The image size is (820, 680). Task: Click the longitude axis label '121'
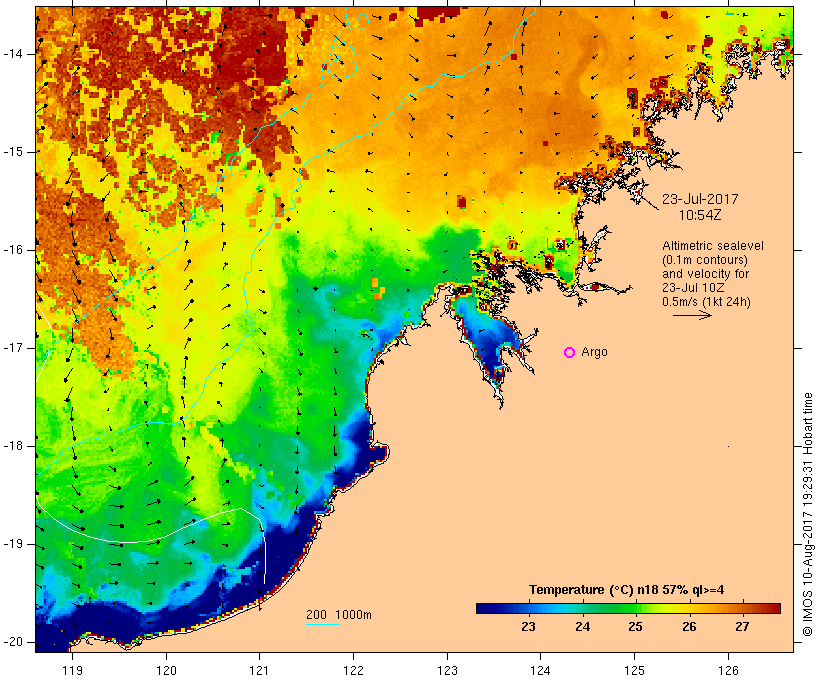[x=260, y=671]
